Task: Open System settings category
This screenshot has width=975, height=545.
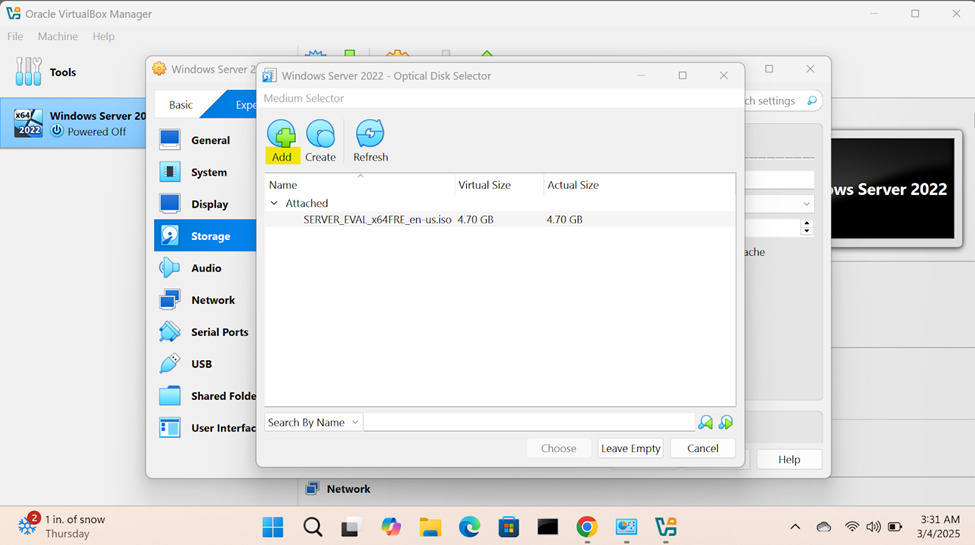Action: (x=205, y=172)
